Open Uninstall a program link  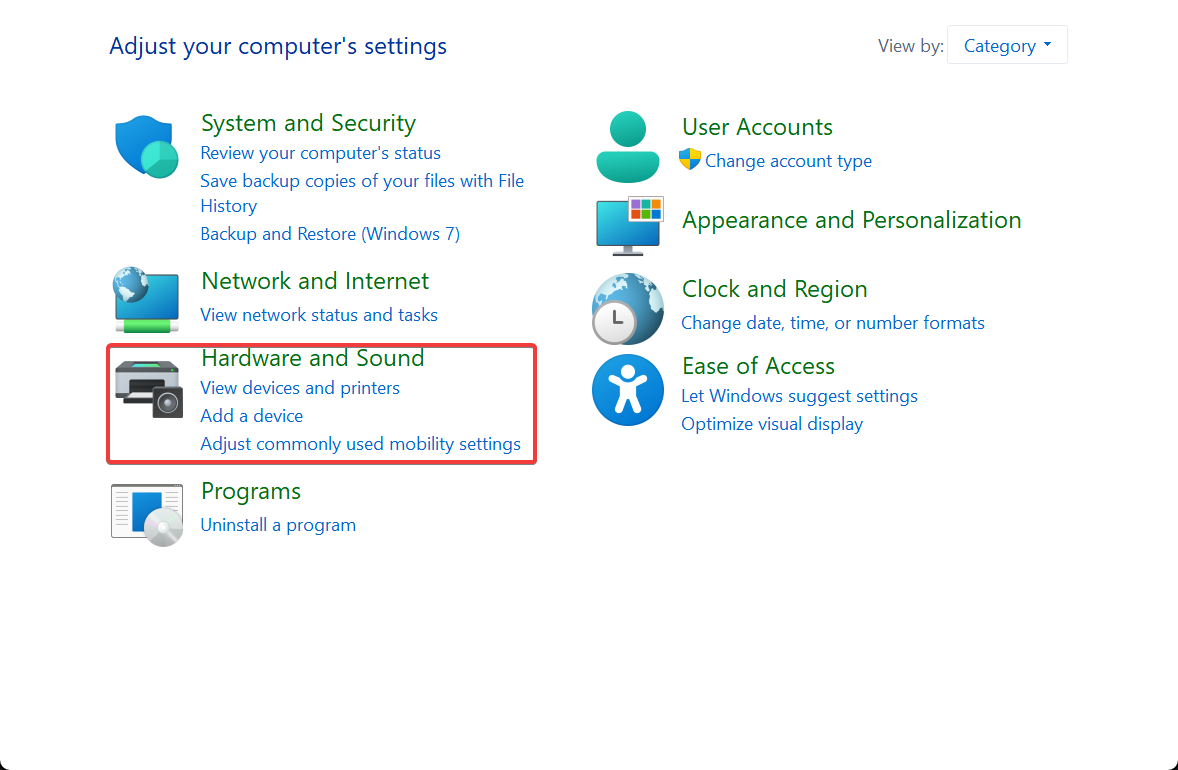point(278,524)
